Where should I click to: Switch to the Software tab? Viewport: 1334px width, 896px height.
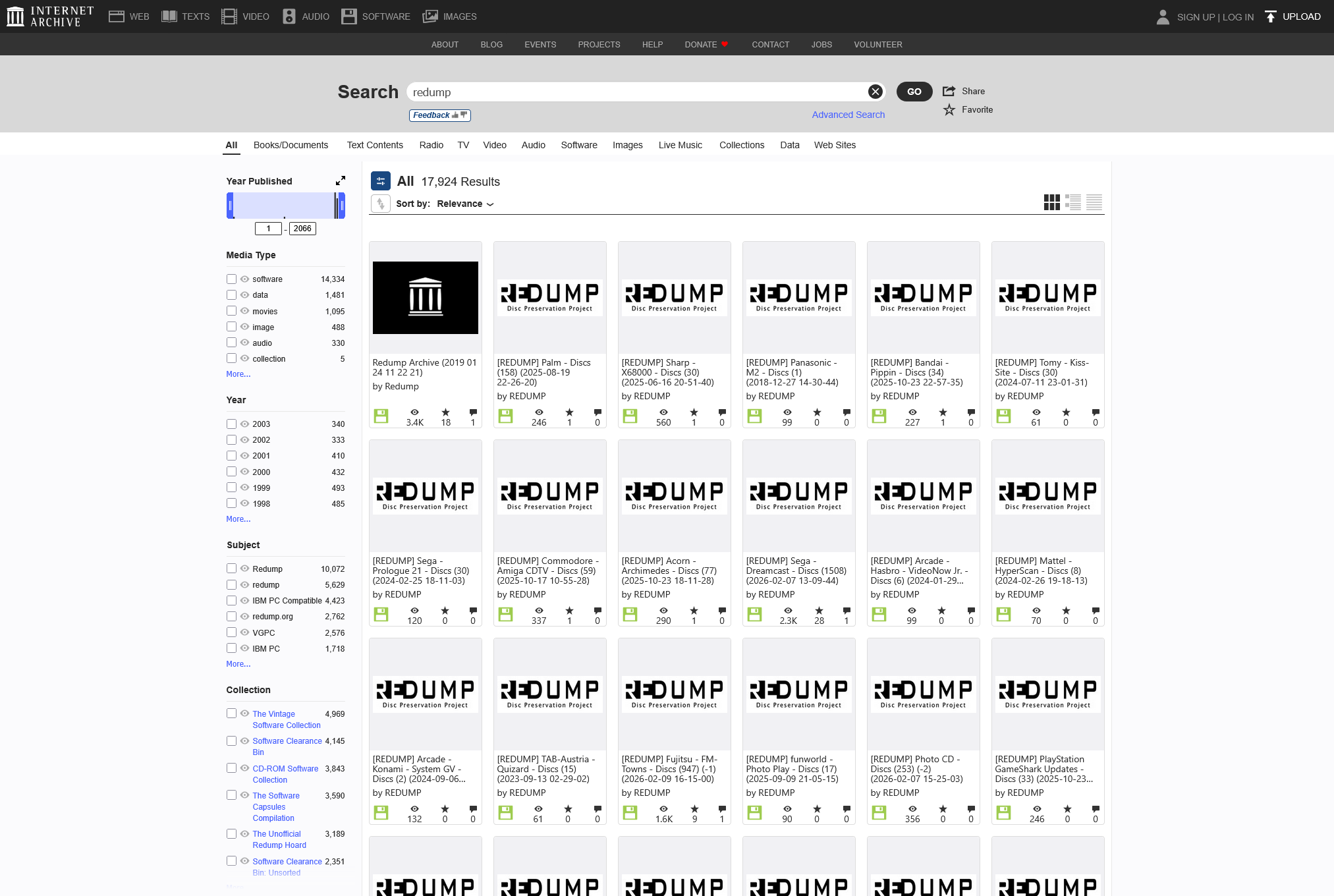coord(578,145)
